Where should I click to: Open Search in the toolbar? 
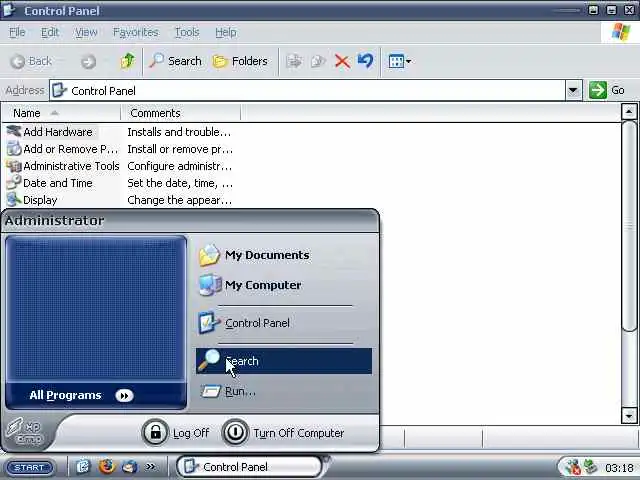[x=175, y=61]
